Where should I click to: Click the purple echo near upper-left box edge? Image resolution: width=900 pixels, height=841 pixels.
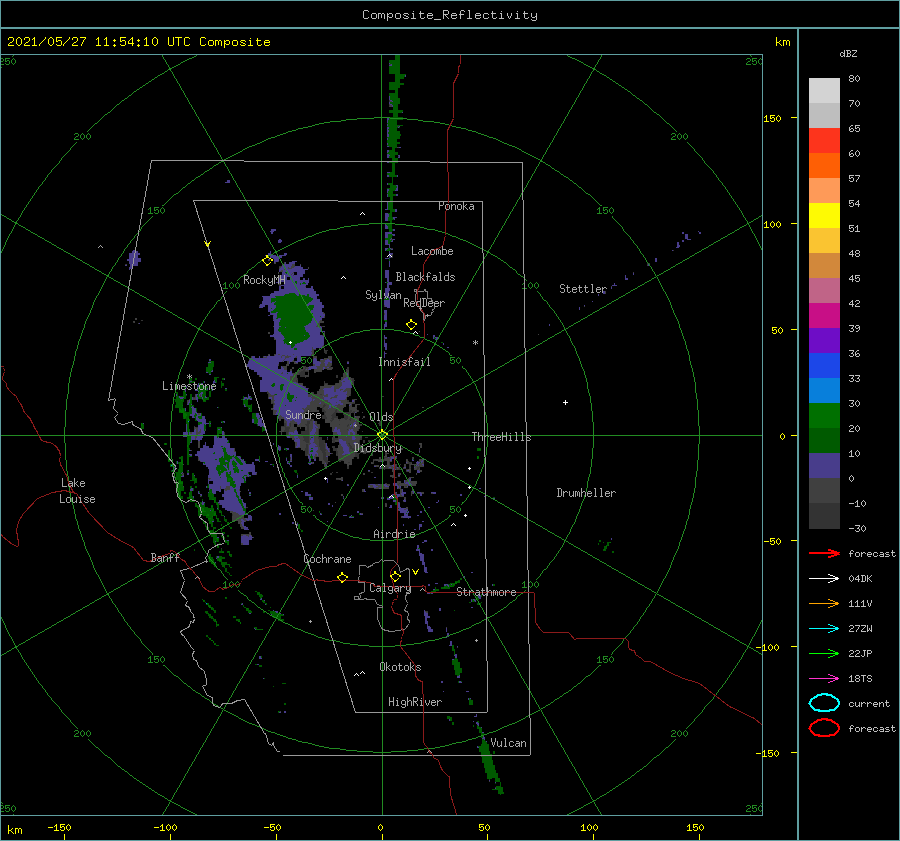pos(134,258)
